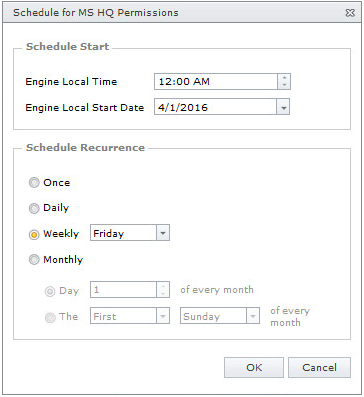Open the Engine Local Start Date picker arrow

click(x=283, y=108)
